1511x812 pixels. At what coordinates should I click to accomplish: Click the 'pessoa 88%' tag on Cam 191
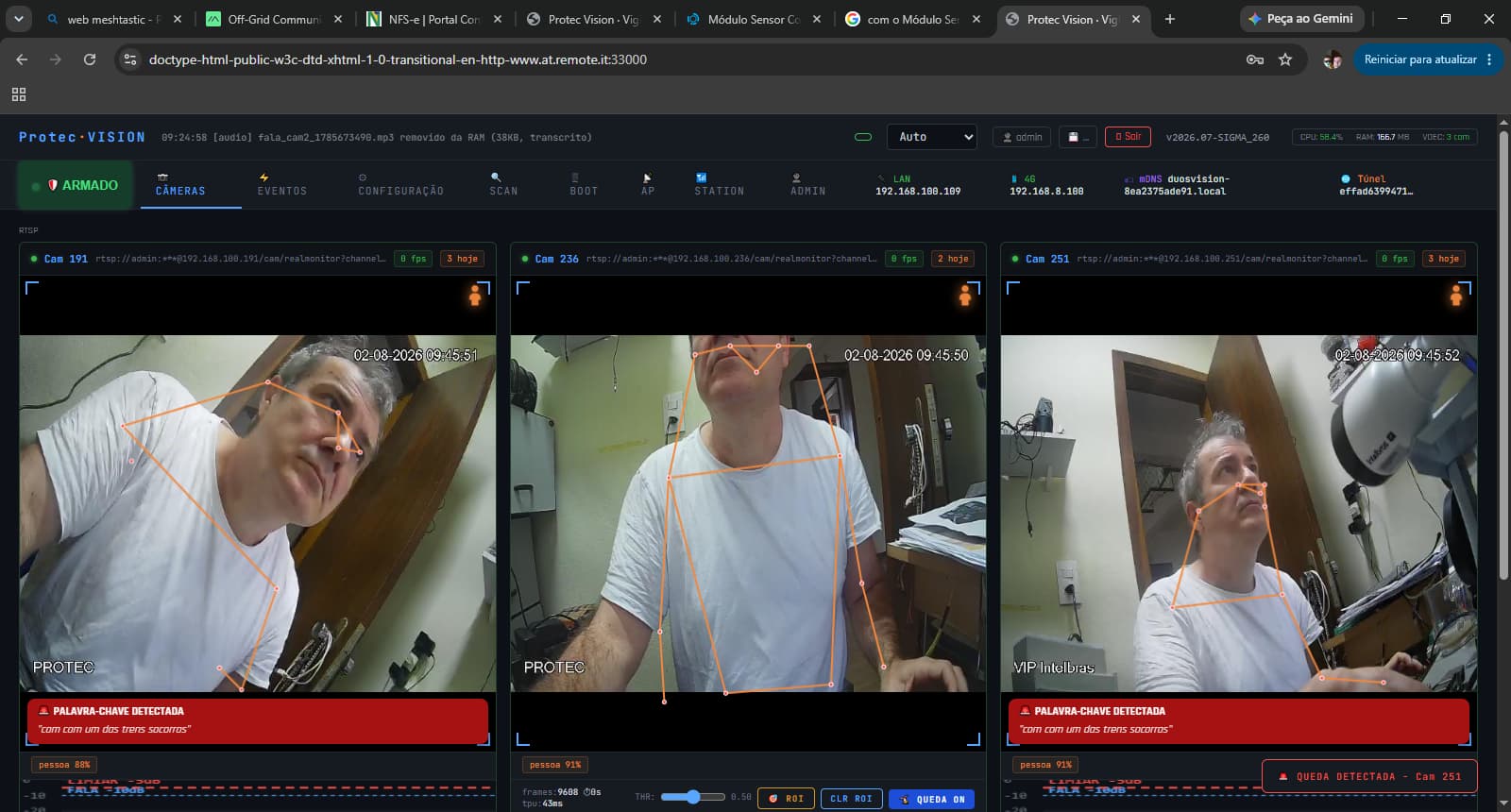click(64, 765)
